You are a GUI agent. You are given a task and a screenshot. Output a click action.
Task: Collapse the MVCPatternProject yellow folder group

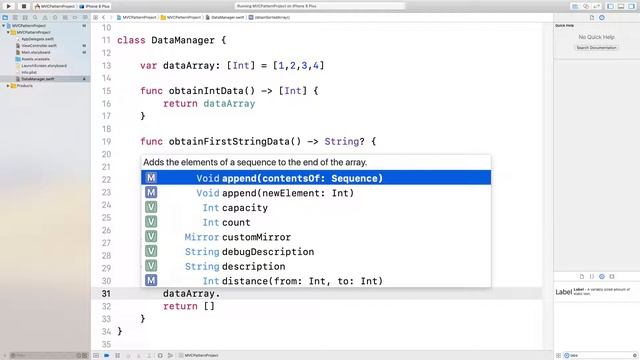point(9,32)
